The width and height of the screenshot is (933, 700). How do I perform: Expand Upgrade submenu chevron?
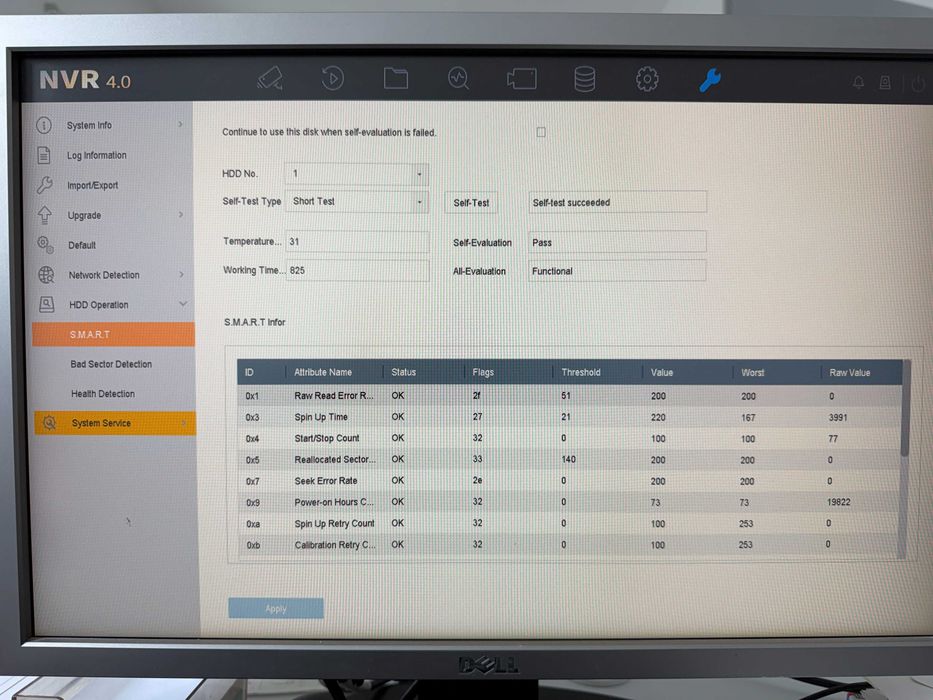tap(181, 214)
